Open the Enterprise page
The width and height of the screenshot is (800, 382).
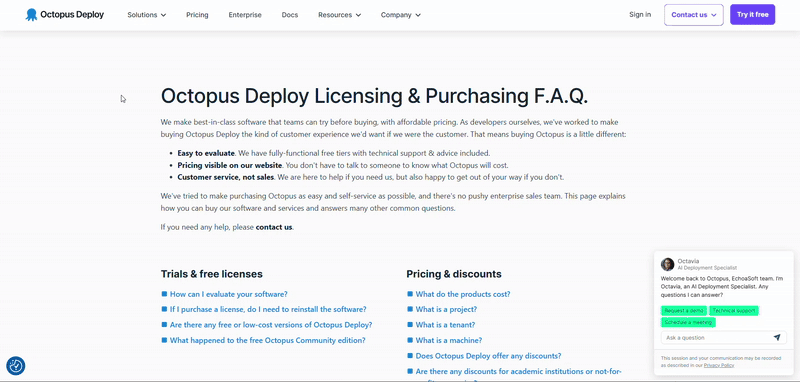(x=245, y=15)
